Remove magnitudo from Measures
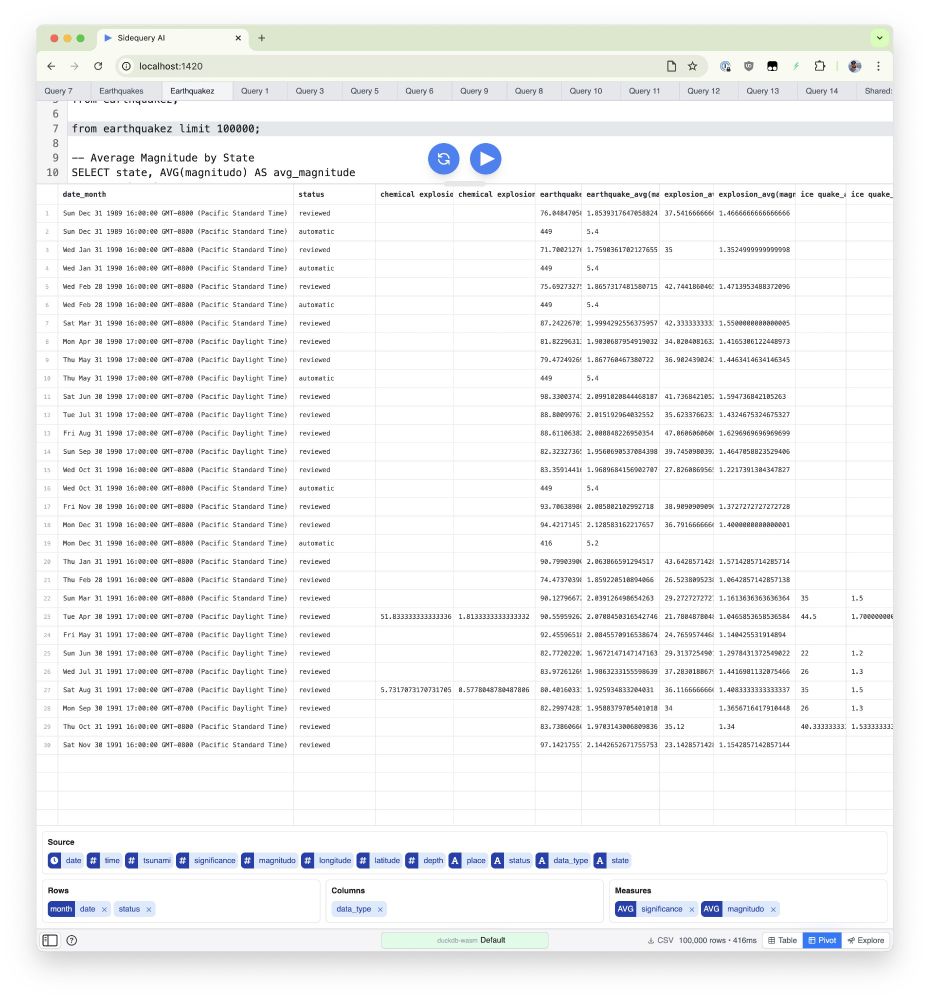929x1000 pixels. pyautogui.click(x=773, y=909)
